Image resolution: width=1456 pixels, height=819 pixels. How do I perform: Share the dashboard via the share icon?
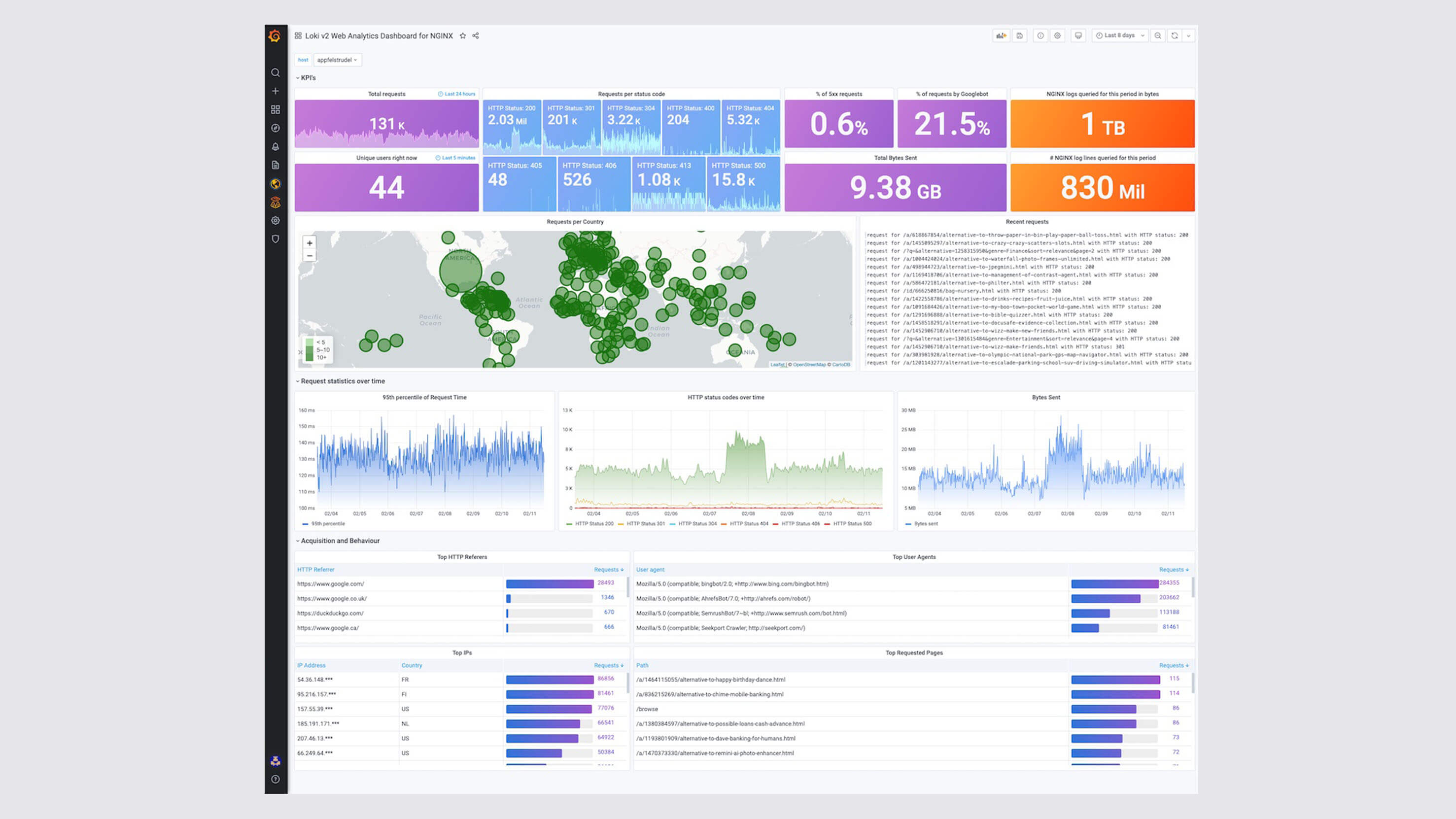pyautogui.click(x=475, y=35)
